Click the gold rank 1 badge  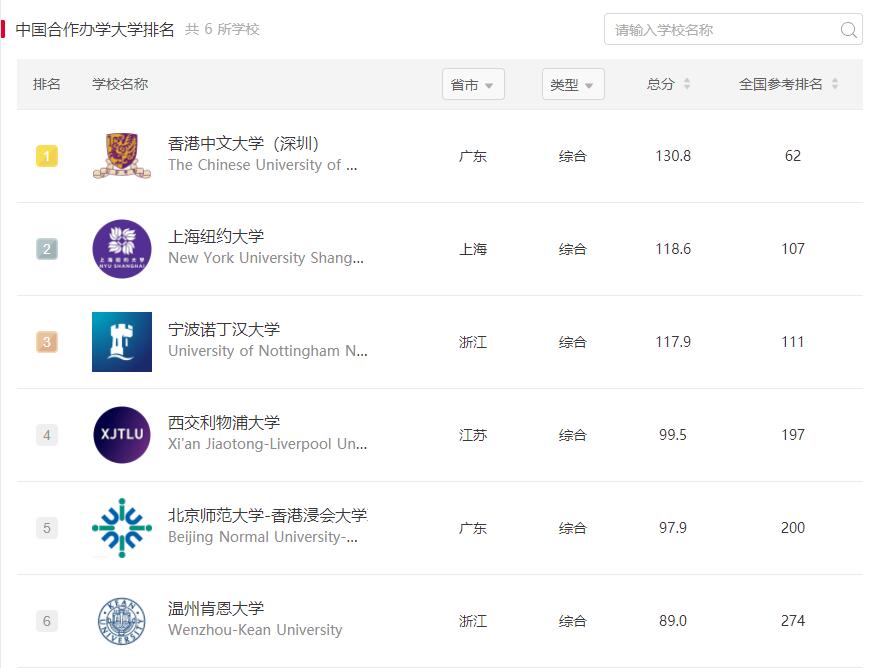click(x=47, y=156)
